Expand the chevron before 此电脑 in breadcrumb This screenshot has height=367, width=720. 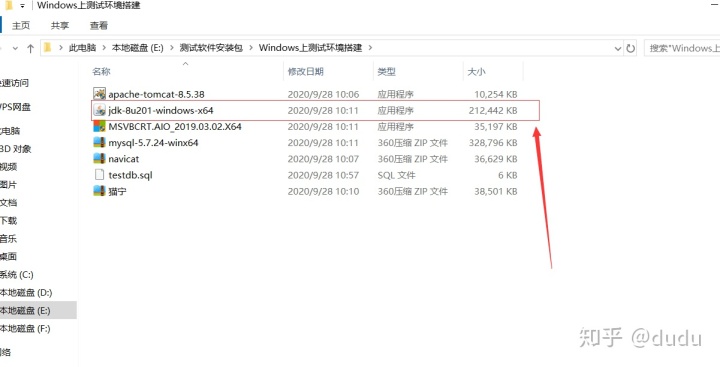[x=61, y=48]
